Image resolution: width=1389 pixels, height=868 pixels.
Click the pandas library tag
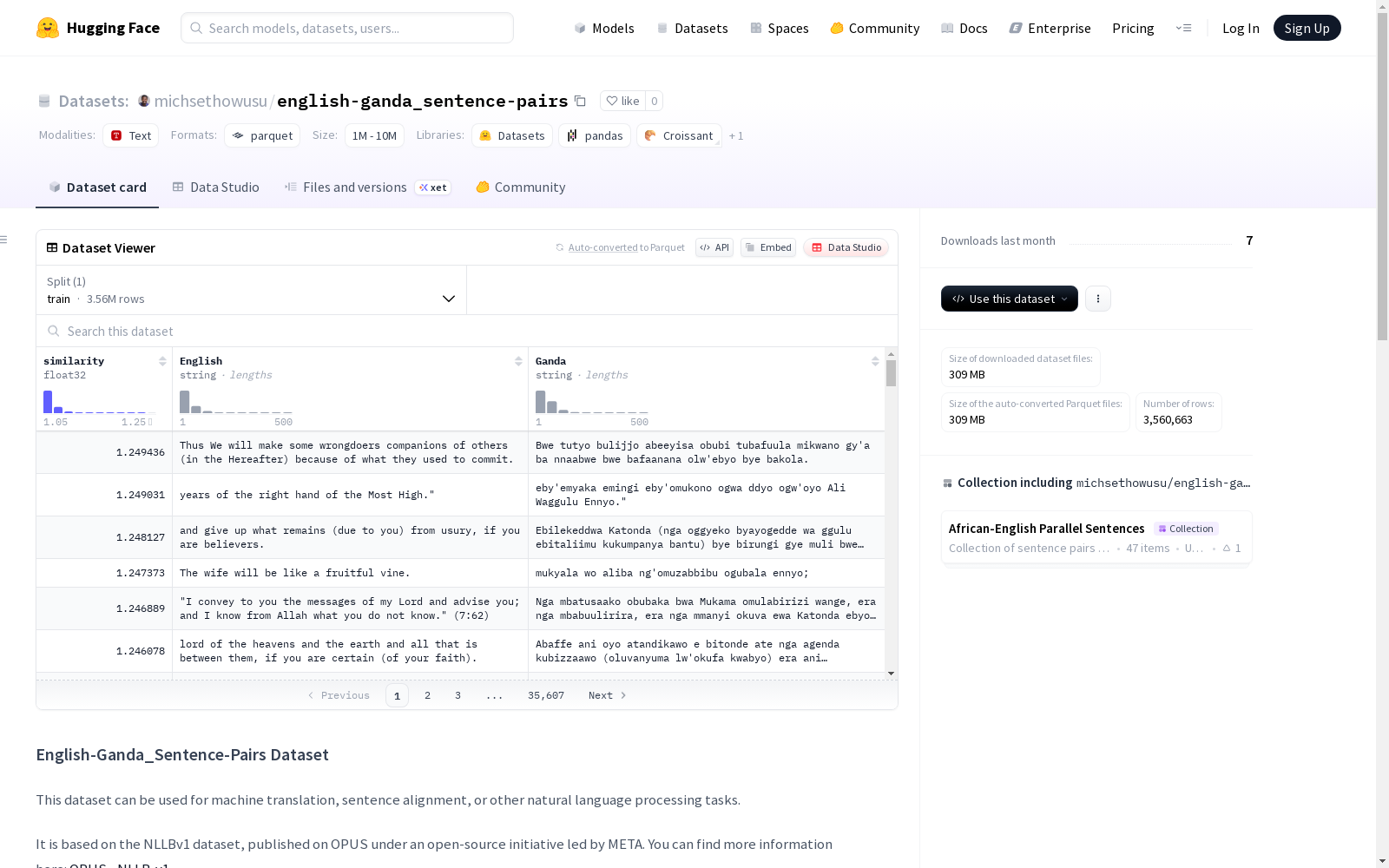click(x=595, y=135)
